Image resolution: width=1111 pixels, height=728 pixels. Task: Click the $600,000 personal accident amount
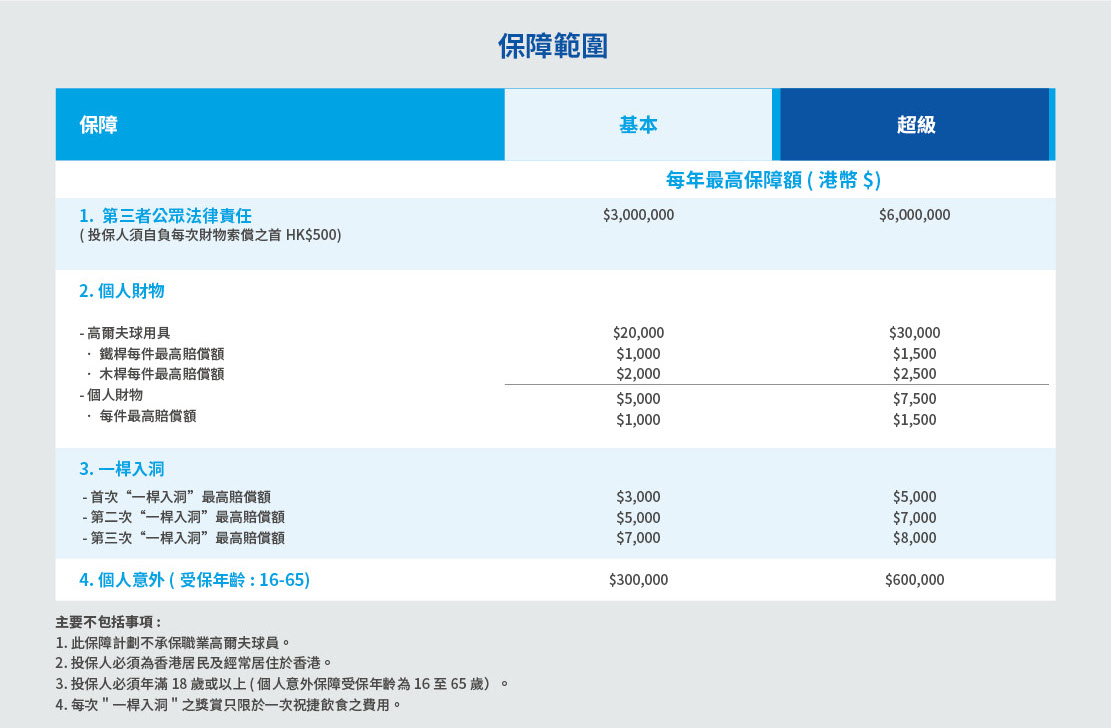pos(915,580)
